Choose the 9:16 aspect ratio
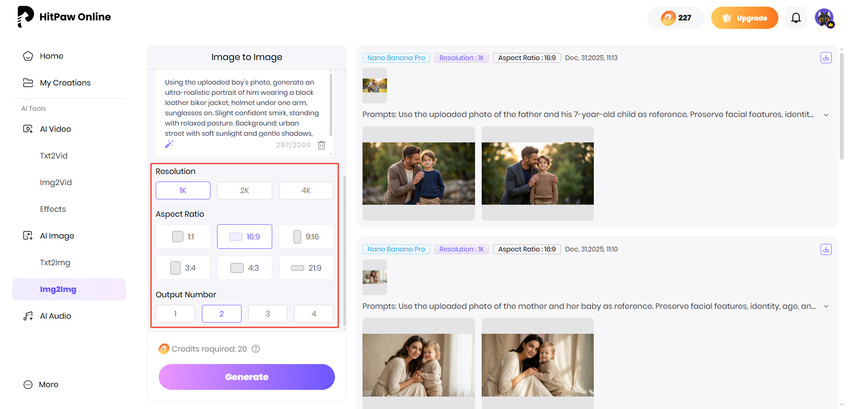This screenshot has width=854, height=409. click(x=306, y=237)
